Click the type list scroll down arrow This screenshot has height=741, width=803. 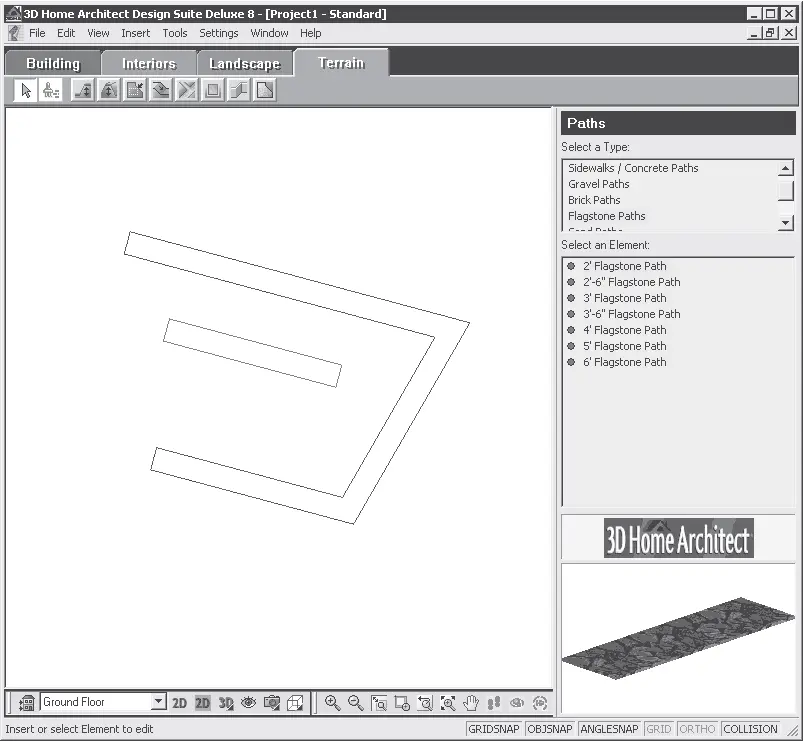coord(785,223)
